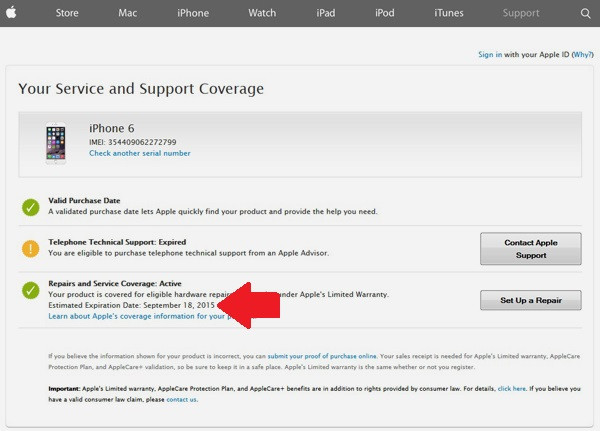This screenshot has height=431, width=600.
Task: Select iPod in the navigation bar
Action: (385, 13)
